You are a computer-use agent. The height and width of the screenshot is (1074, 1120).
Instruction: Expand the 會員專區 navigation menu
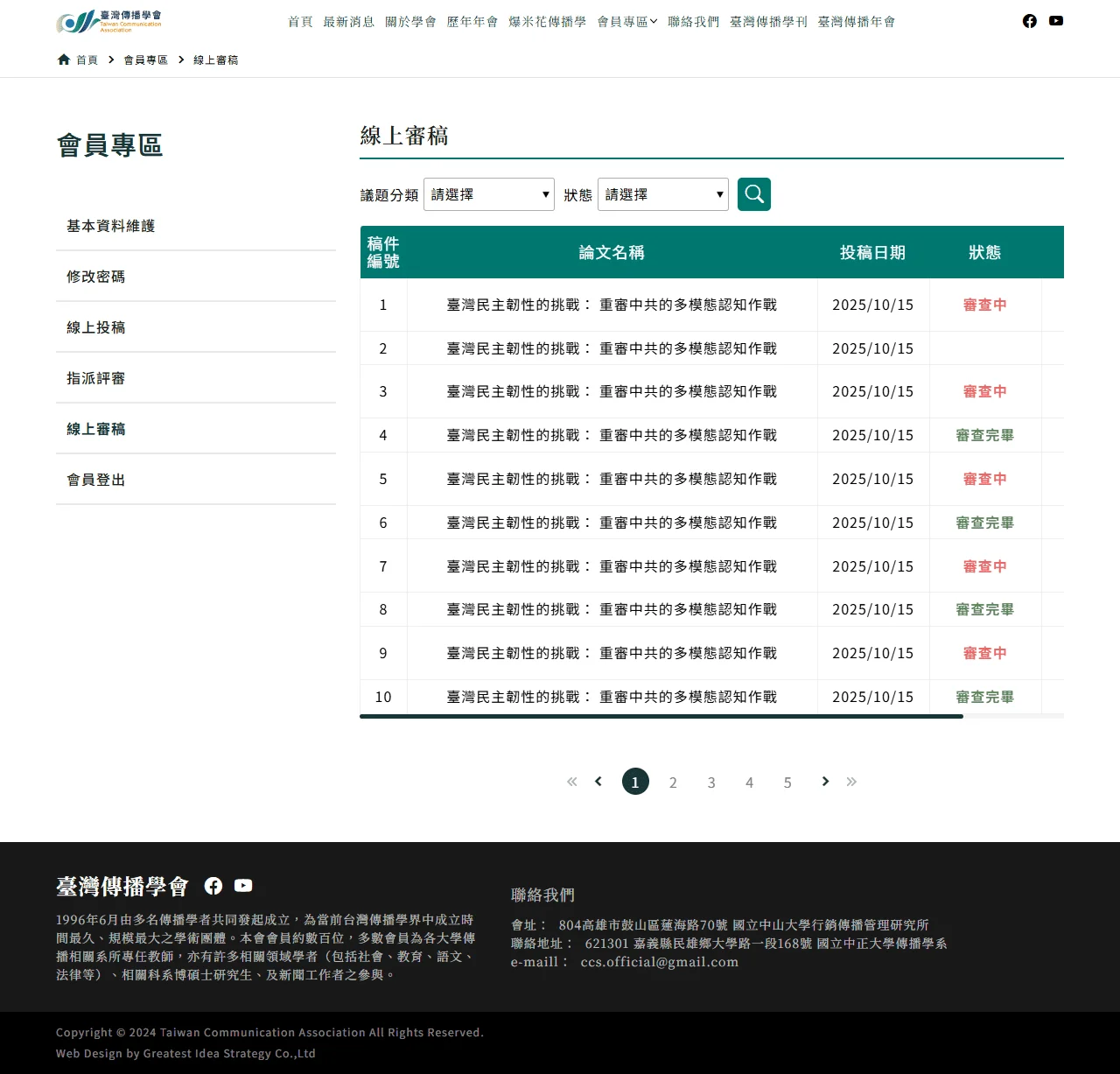(x=626, y=21)
